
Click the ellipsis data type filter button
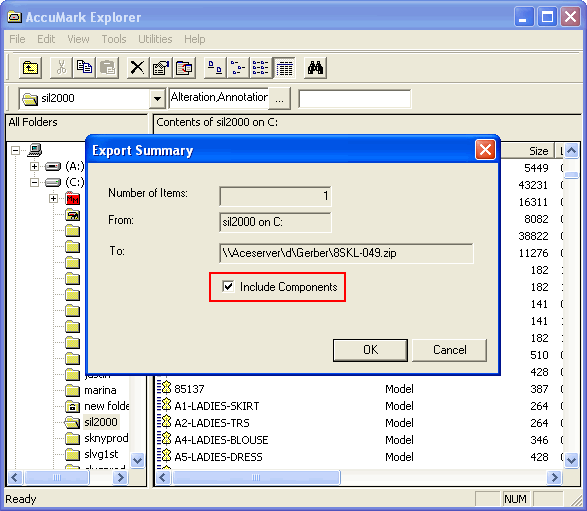pyautogui.click(x=279, y=99)
